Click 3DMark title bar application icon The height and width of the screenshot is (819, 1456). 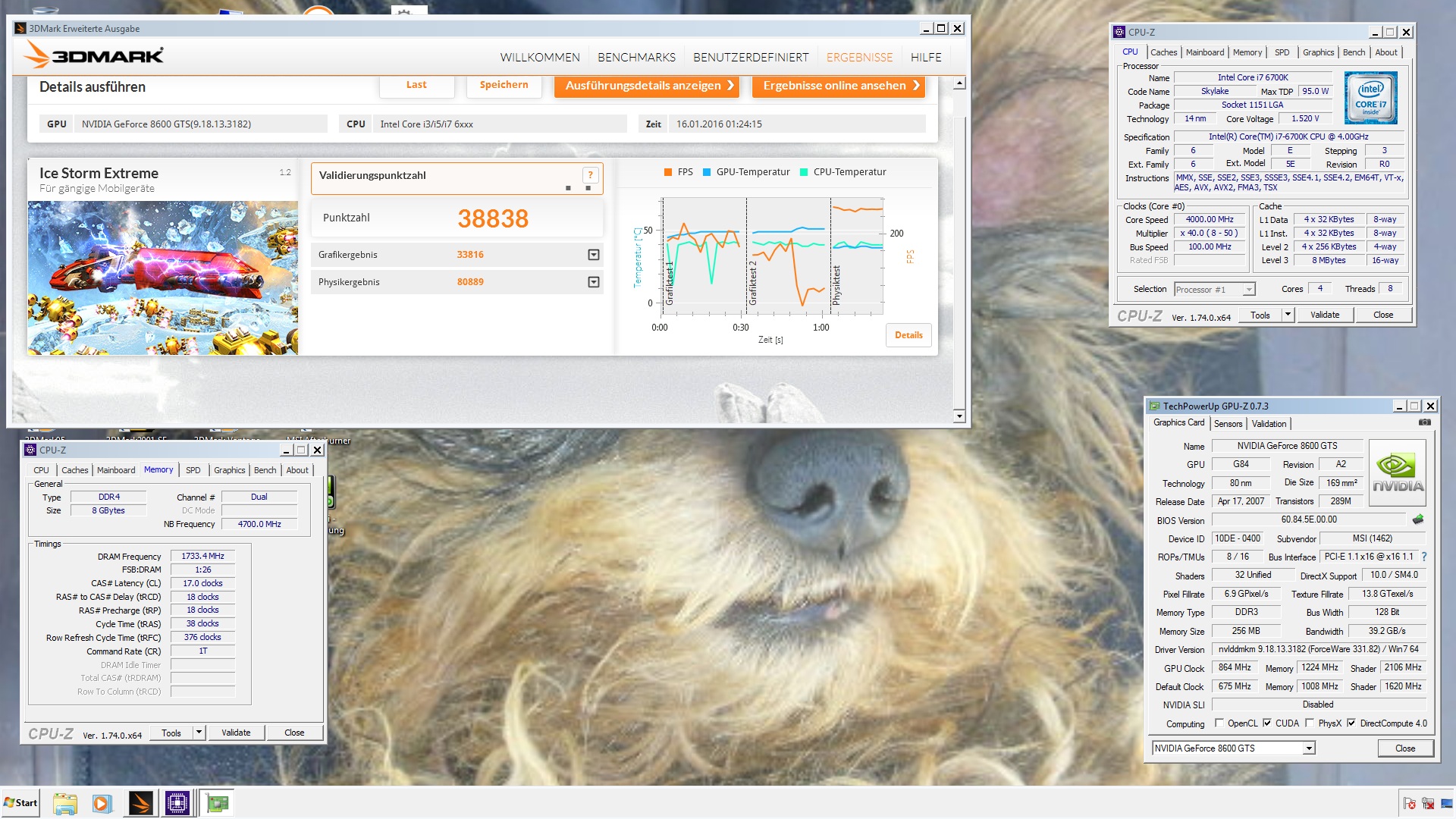tap(20, 29)
